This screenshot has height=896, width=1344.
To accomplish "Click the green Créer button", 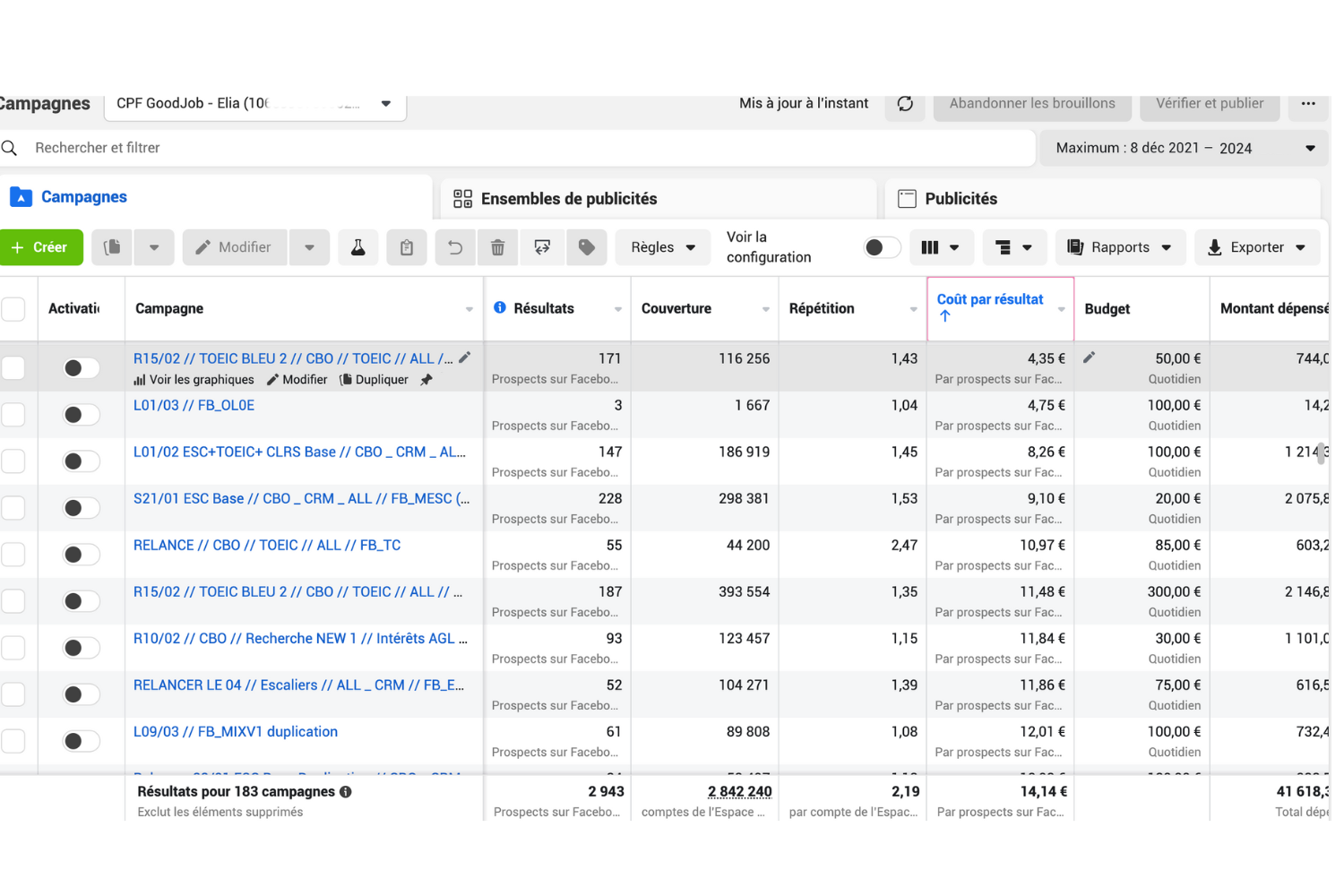I will point(40,247).
